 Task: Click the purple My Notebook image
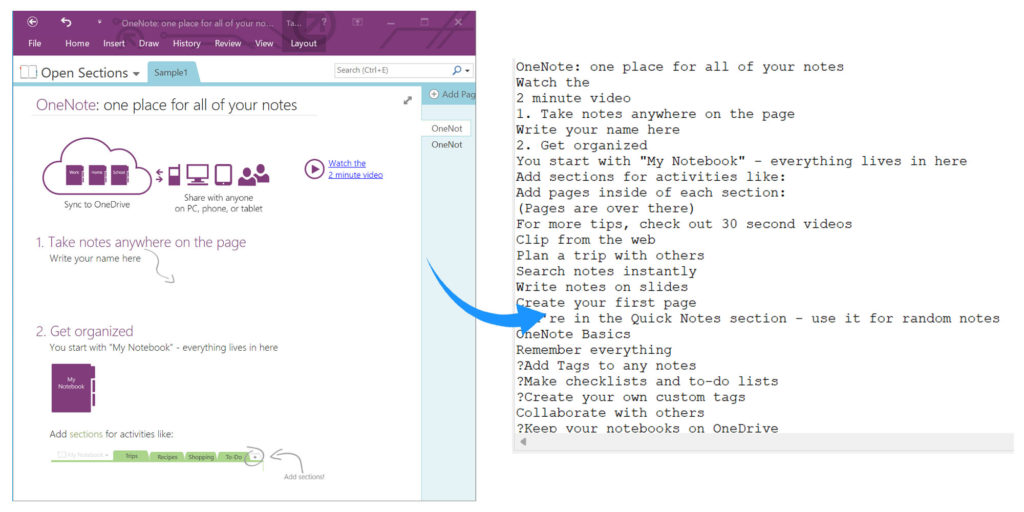point(73,388)
